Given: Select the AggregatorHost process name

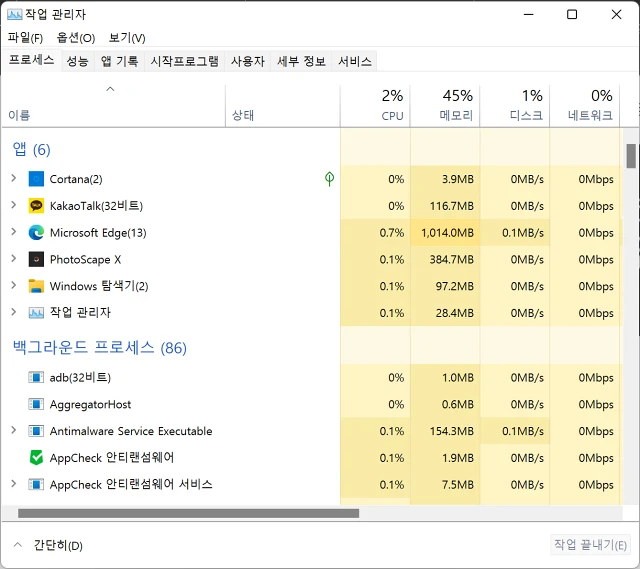Looking at the screenshot, I should [90, 405].
